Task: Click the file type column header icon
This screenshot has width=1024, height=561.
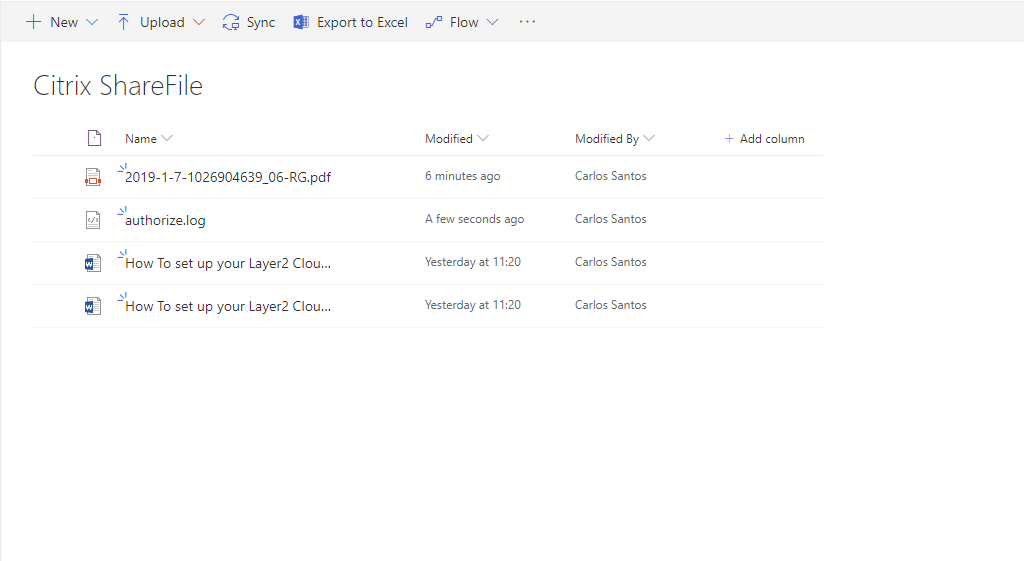Action: coord(94,139)
